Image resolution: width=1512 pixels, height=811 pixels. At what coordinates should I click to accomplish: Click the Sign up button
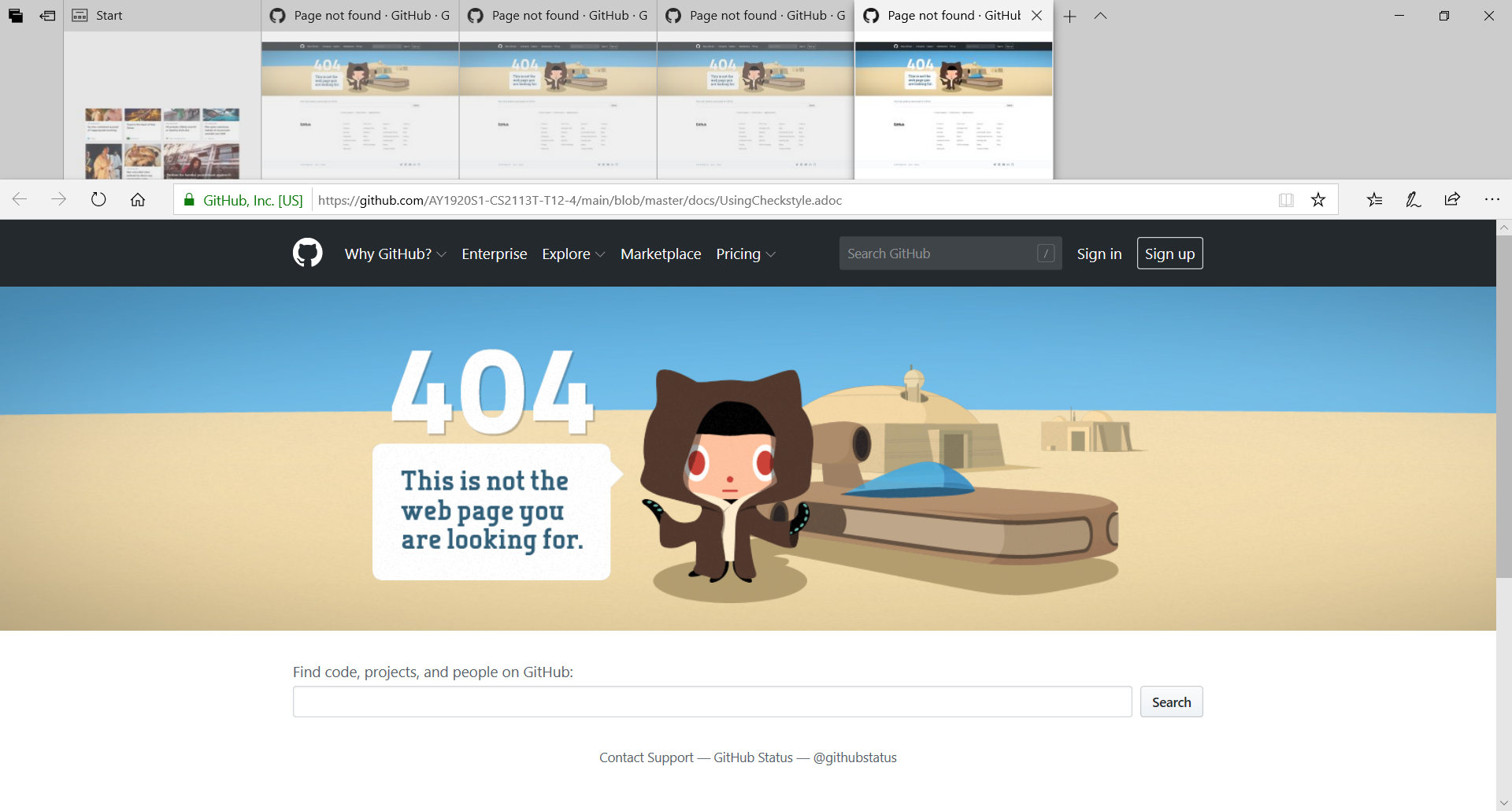coord(1170,254)
